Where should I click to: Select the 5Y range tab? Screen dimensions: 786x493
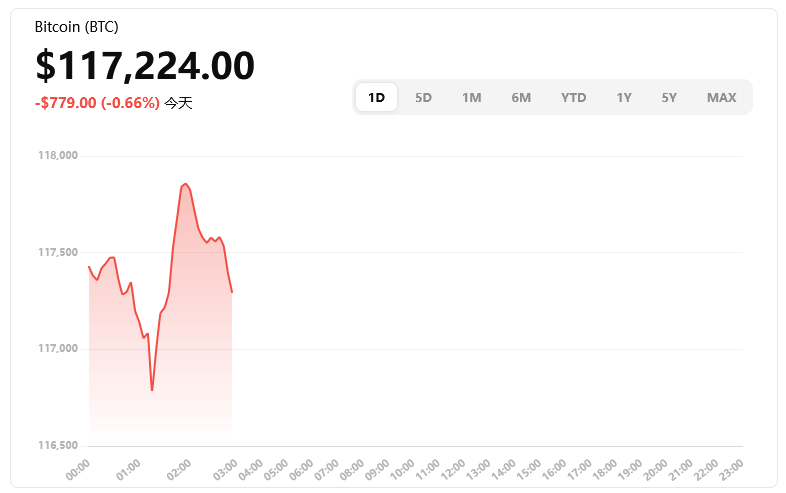(x=669, y=97)
